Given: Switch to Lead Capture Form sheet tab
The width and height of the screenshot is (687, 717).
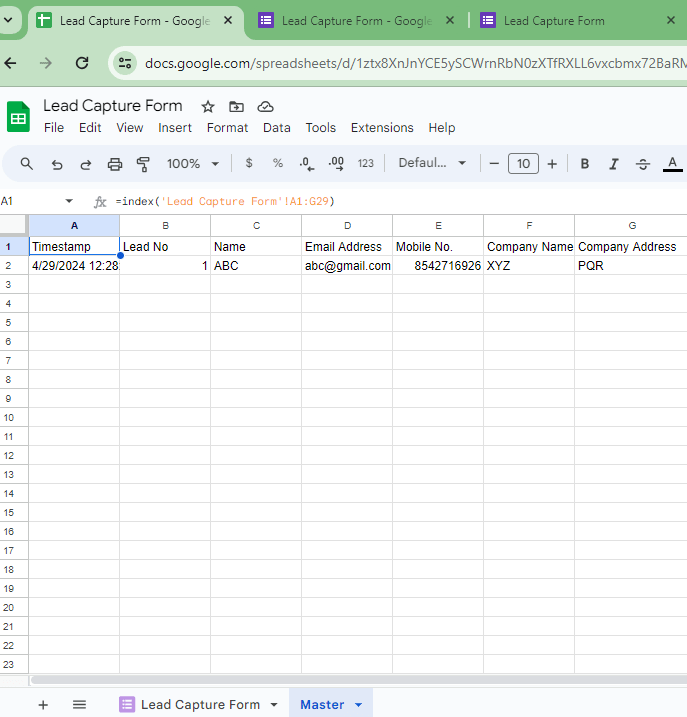Looking at the screenshot, I should click(200, 705).
